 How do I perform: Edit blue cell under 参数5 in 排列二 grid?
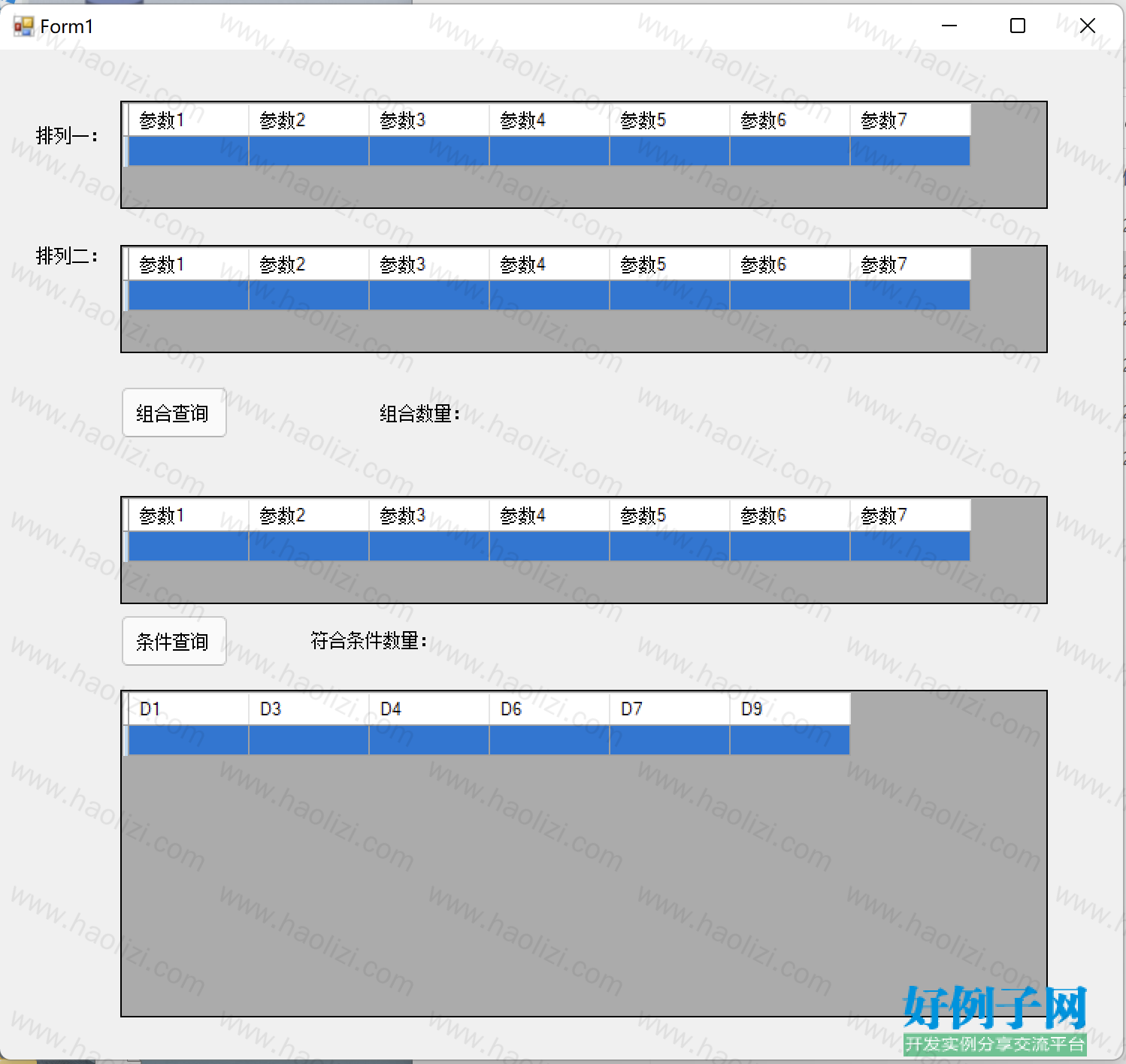tap(670, 295)
